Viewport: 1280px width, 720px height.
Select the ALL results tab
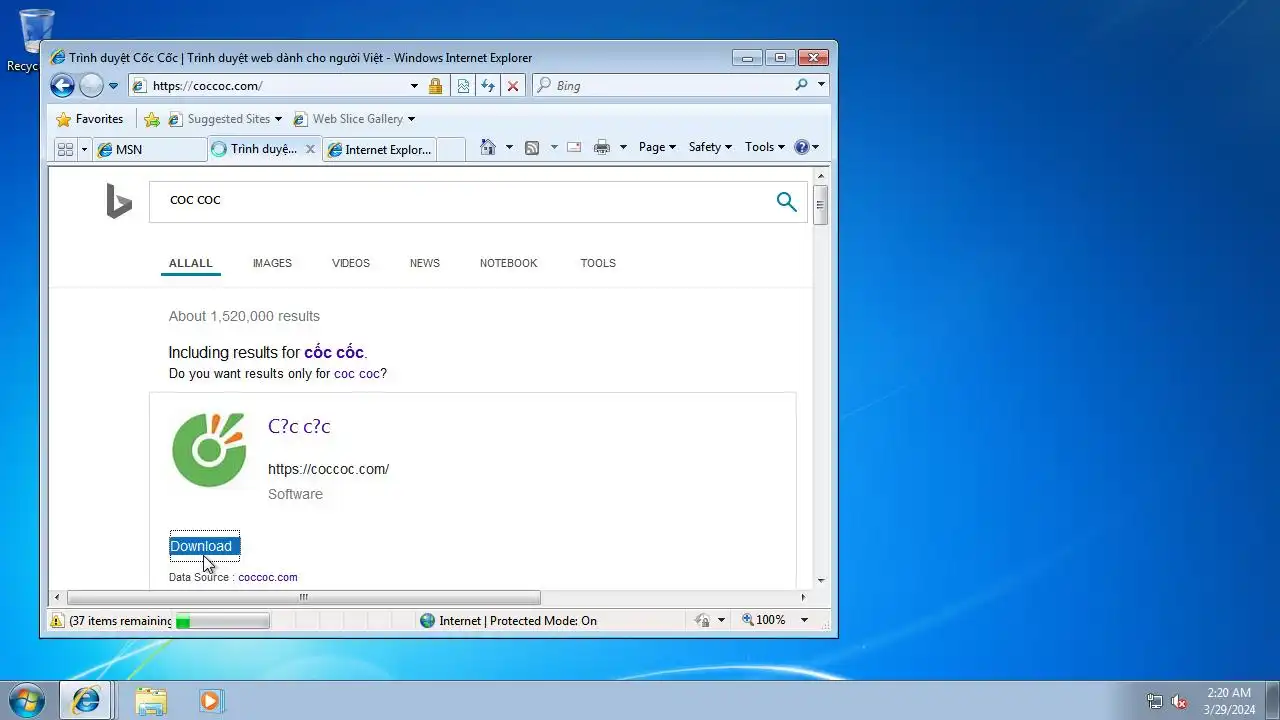point(190,263)
